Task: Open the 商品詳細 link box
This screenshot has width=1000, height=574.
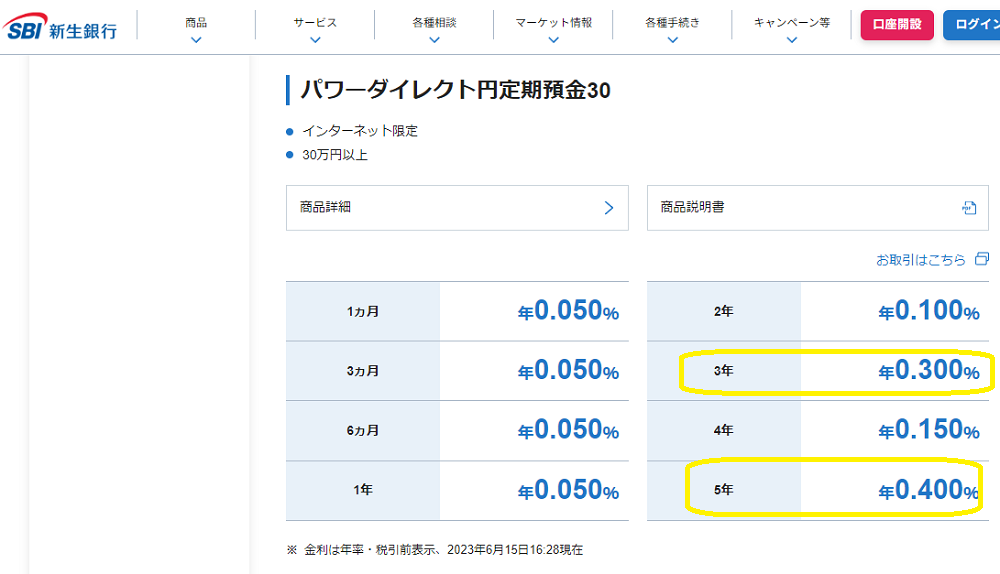Action: tap(457, 208)
